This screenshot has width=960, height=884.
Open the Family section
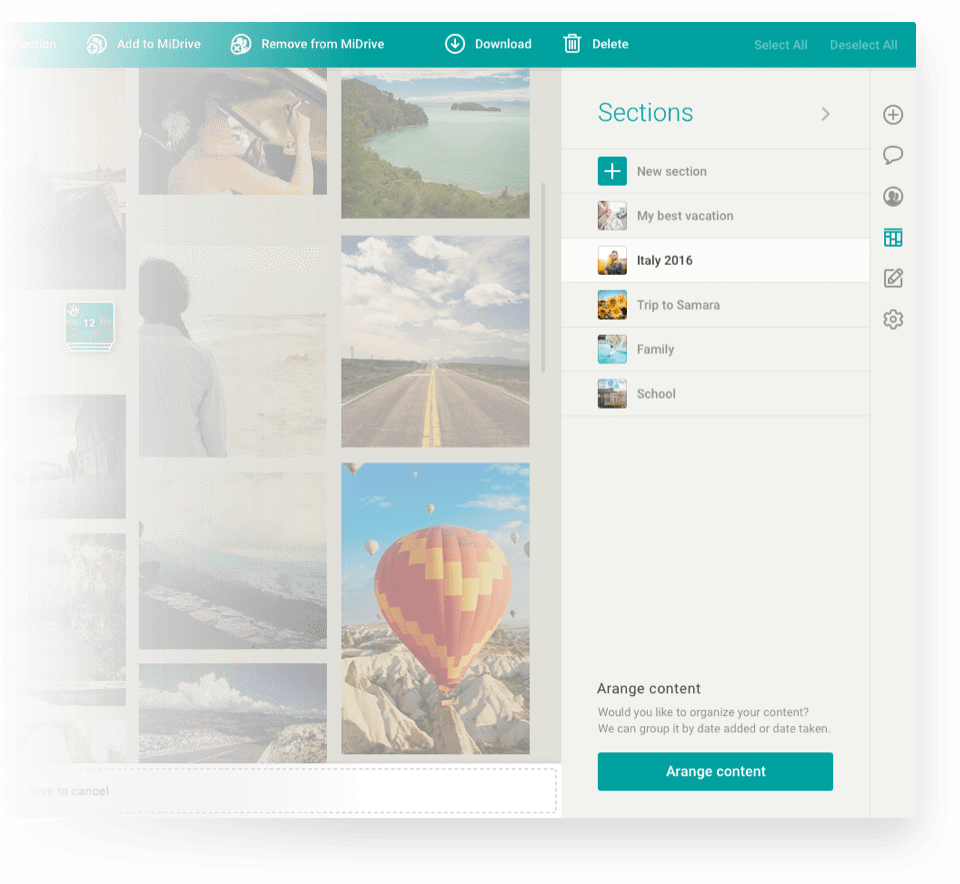click(655, 349)
